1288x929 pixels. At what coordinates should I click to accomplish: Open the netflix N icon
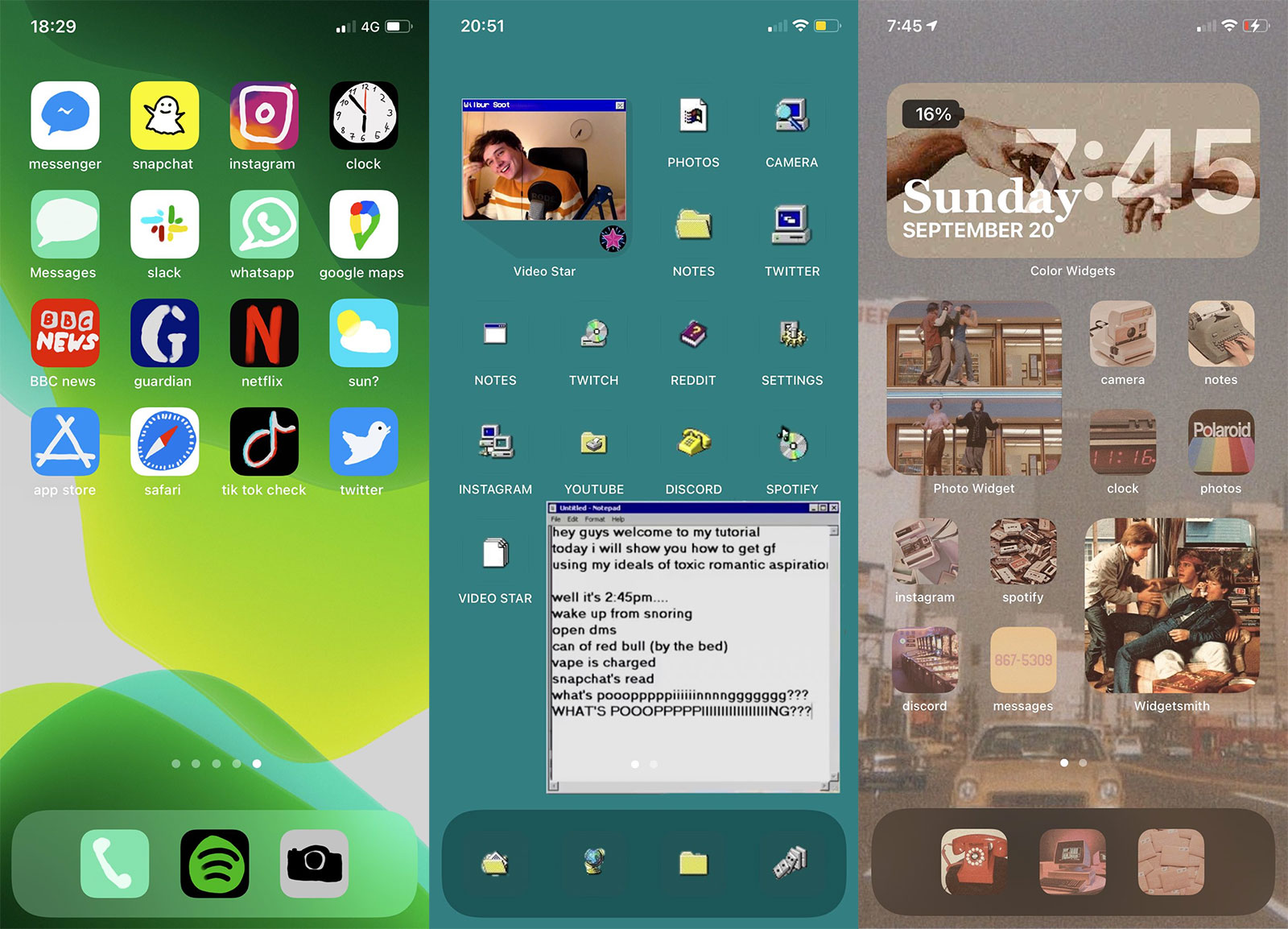coord(264,332)
